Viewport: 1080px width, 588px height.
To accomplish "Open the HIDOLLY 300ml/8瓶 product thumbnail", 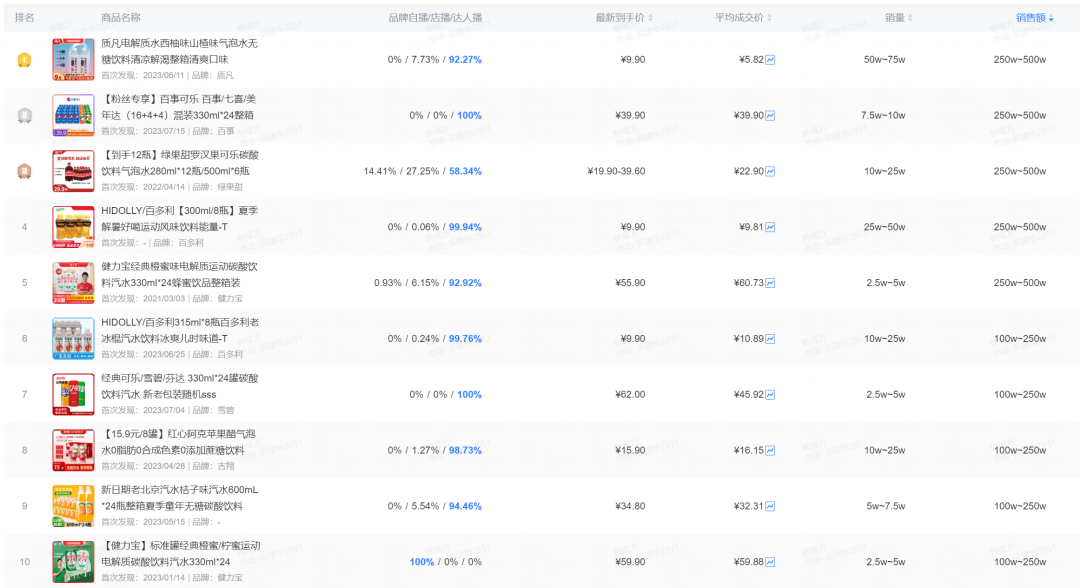I will pyautogui.click(x=73, y=227).
